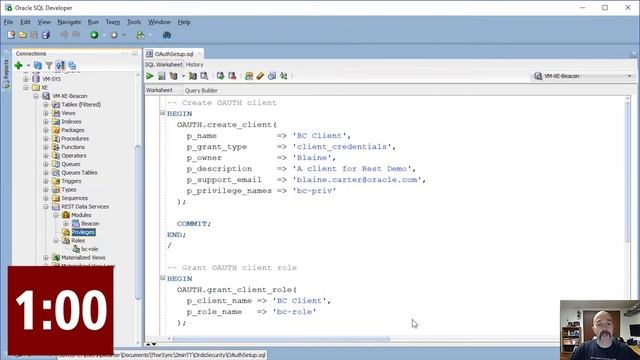640x360 pixels.
Task: Click the Autotrace icon
Action: click(193, 76)
